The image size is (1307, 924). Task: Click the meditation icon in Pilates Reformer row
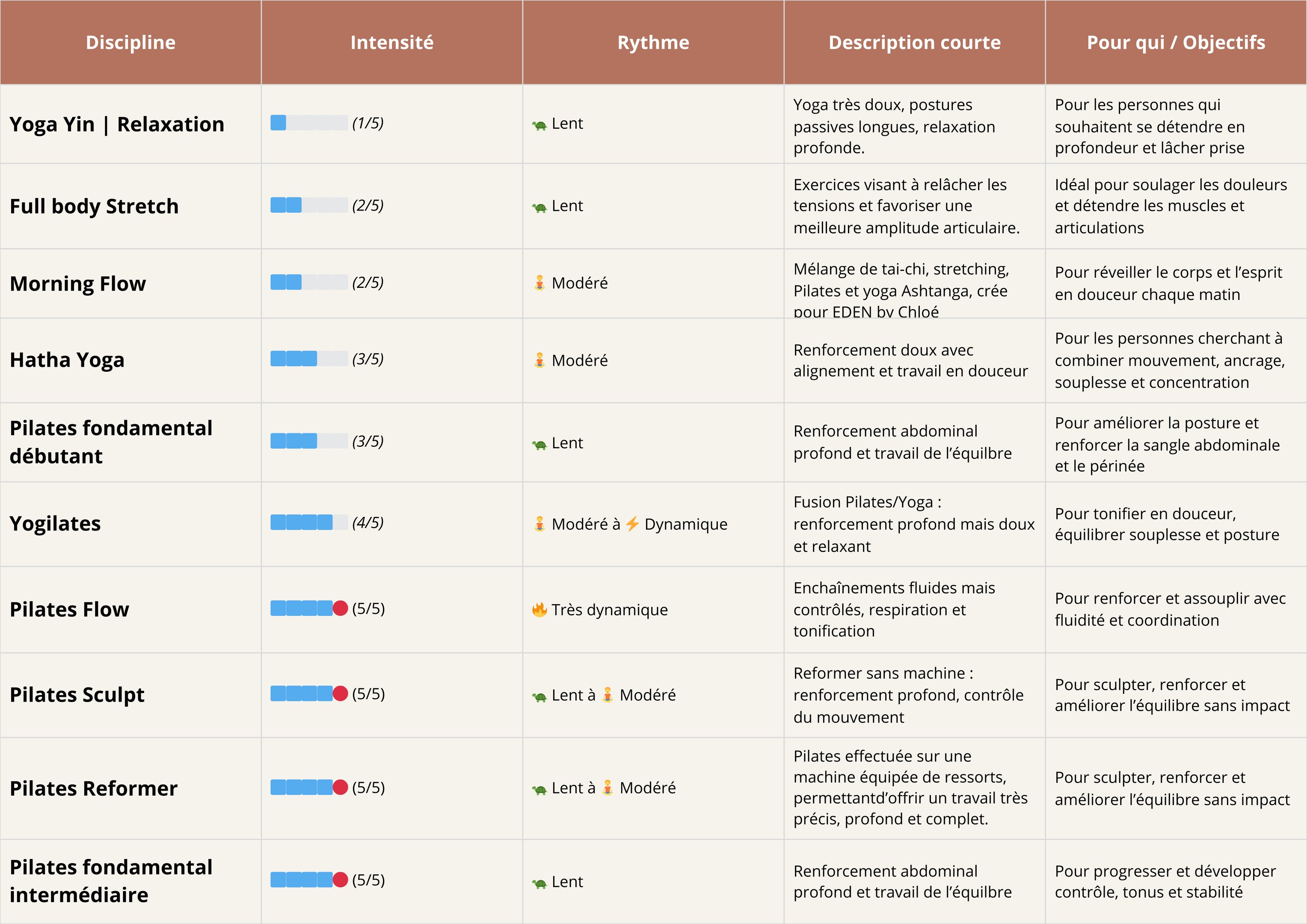tap(608, 788)
